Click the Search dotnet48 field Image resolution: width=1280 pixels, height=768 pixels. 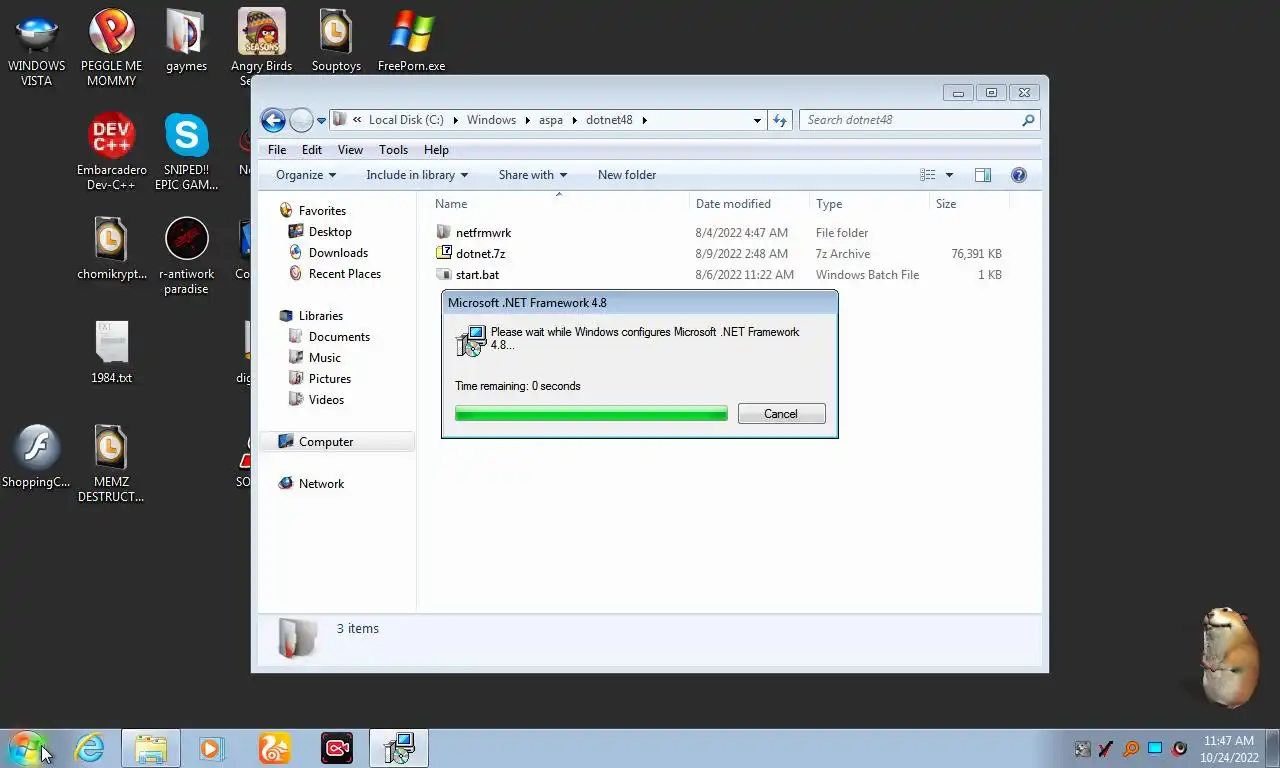point(910,120)
